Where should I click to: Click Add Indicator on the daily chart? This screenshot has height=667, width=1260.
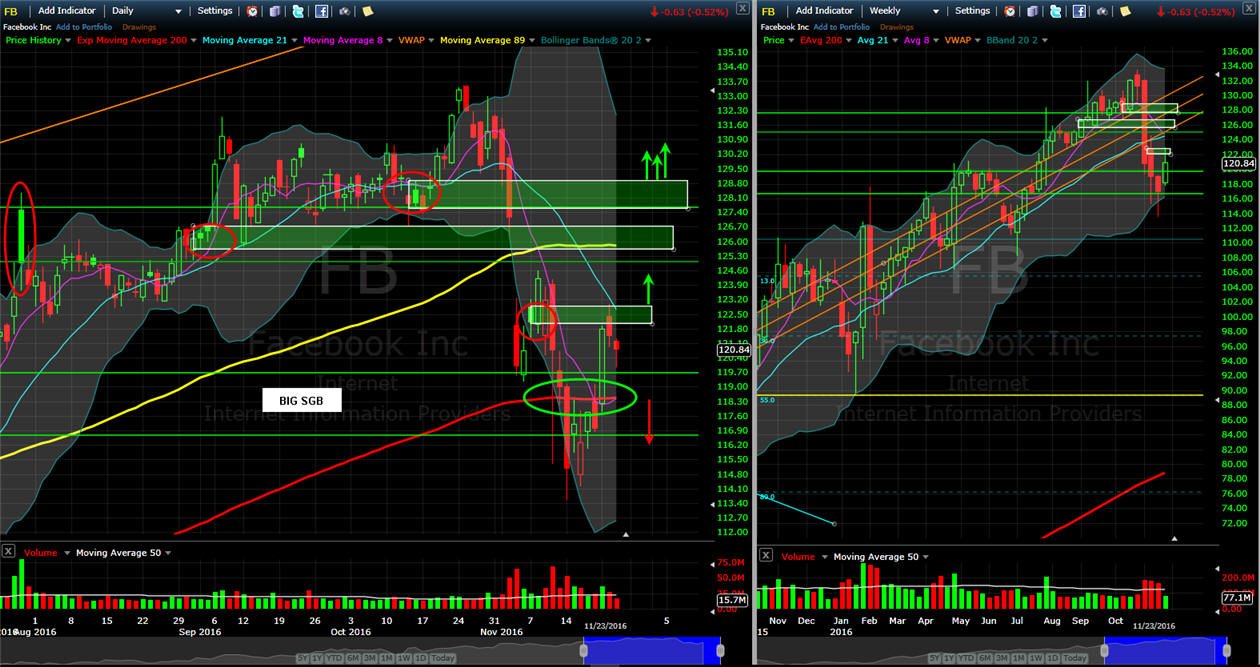66,11
